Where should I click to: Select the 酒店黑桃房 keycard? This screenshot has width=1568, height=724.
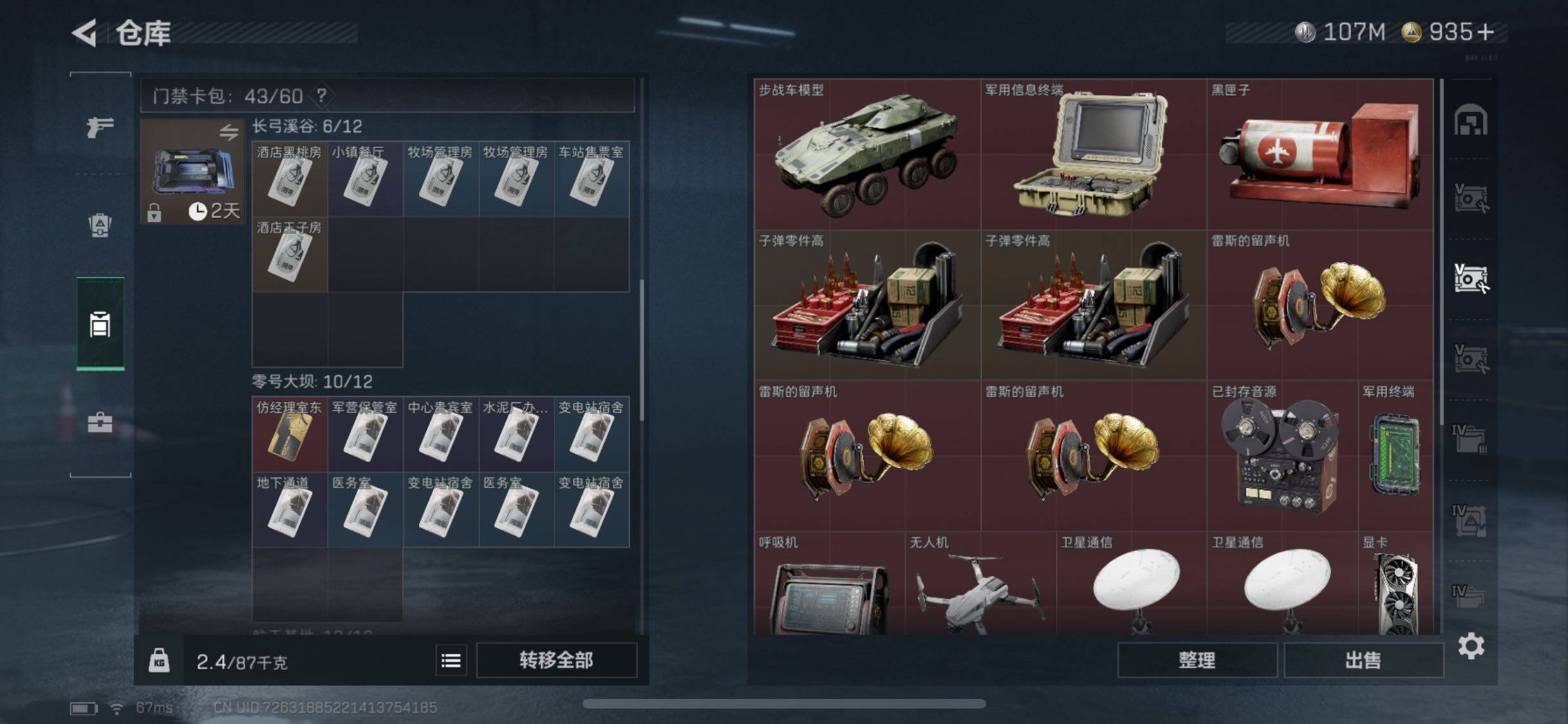point(290,179)
